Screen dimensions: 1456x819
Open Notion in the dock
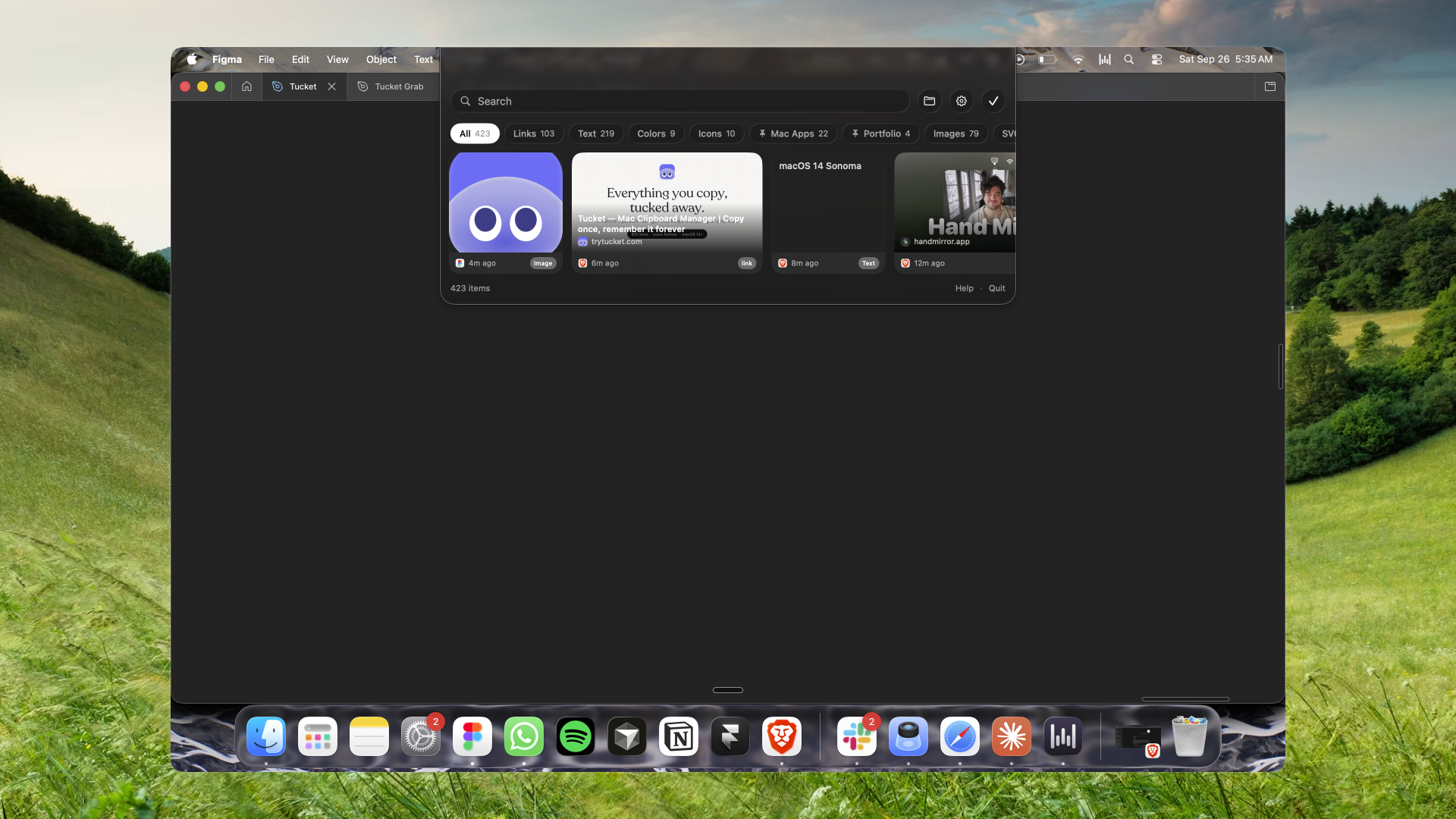(x=679, y=736)
